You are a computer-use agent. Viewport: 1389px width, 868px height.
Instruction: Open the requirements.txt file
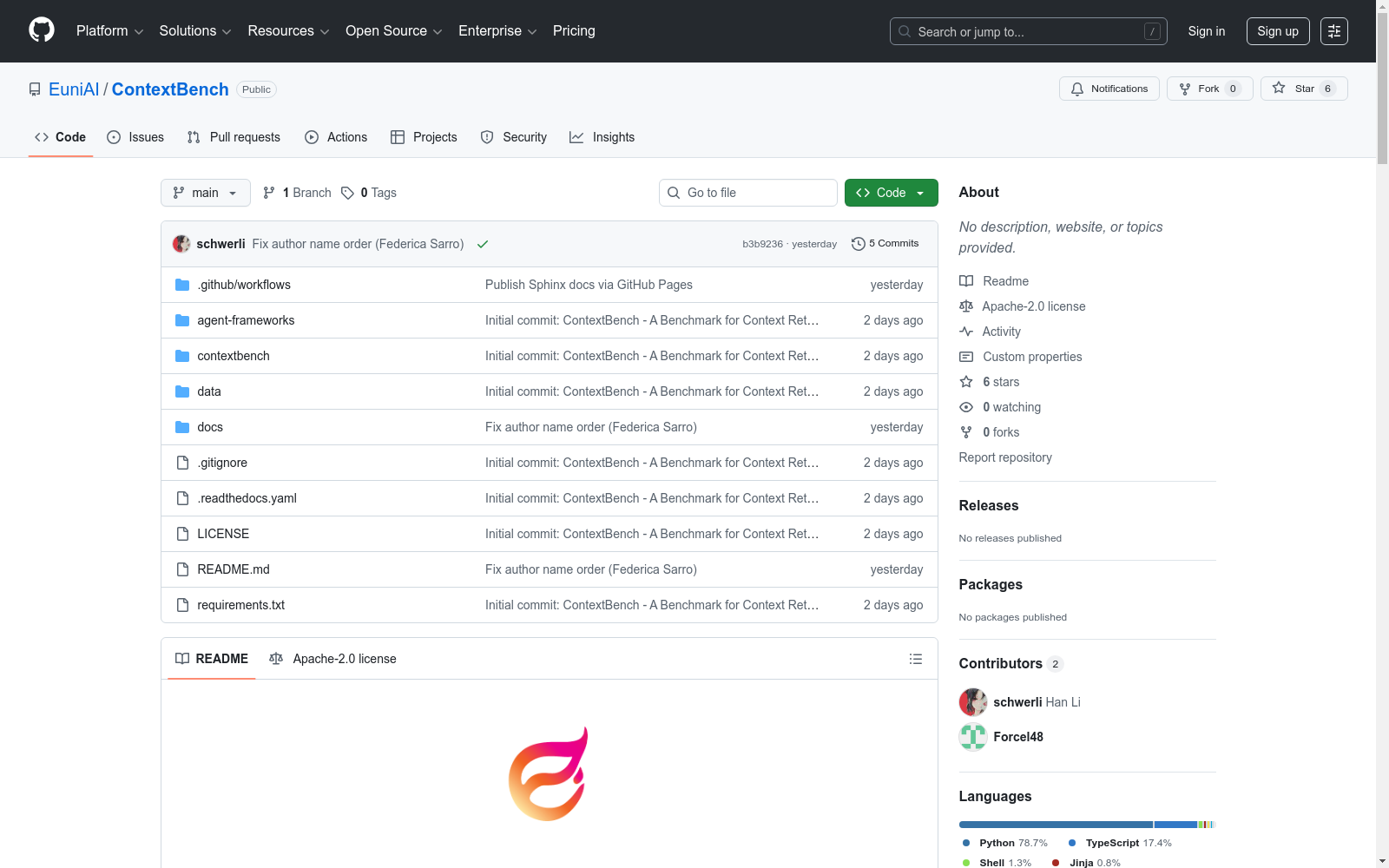(x=241, y=605)
